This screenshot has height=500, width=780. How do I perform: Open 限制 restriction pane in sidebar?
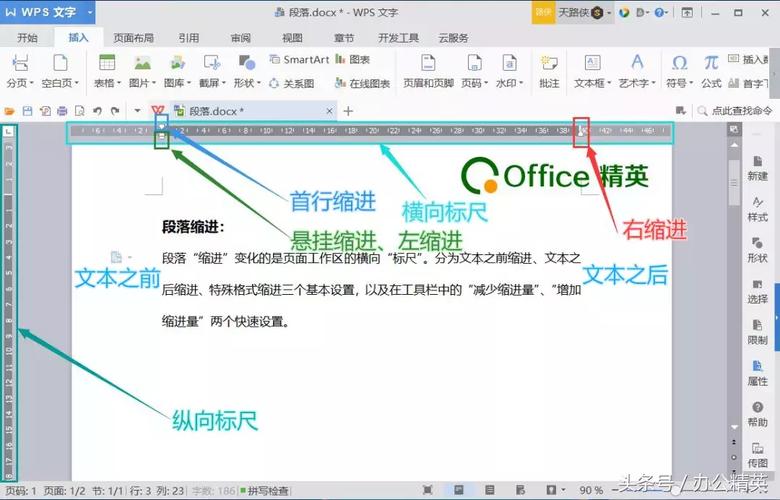pyautogui.click(x=757, y=332)
